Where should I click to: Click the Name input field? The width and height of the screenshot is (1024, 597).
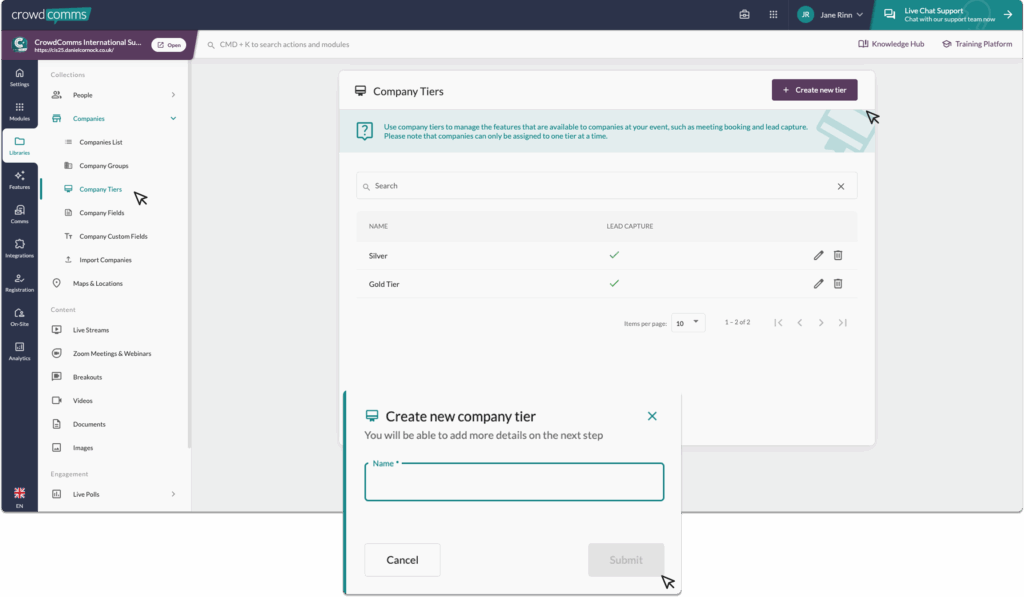(514, 484)
